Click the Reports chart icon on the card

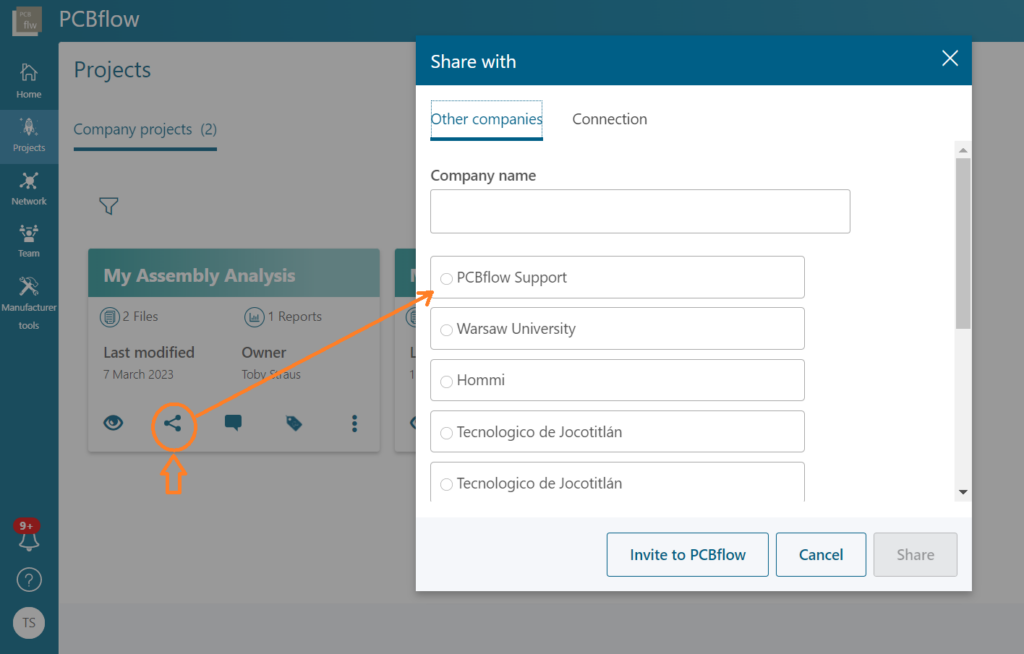[x=254, y=317]
